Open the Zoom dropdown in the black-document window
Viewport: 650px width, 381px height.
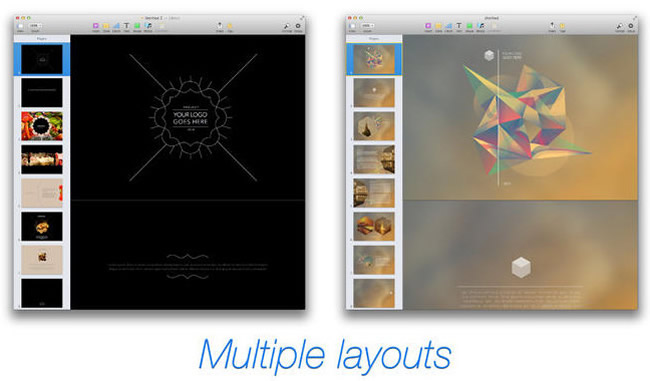pos(35,26)
